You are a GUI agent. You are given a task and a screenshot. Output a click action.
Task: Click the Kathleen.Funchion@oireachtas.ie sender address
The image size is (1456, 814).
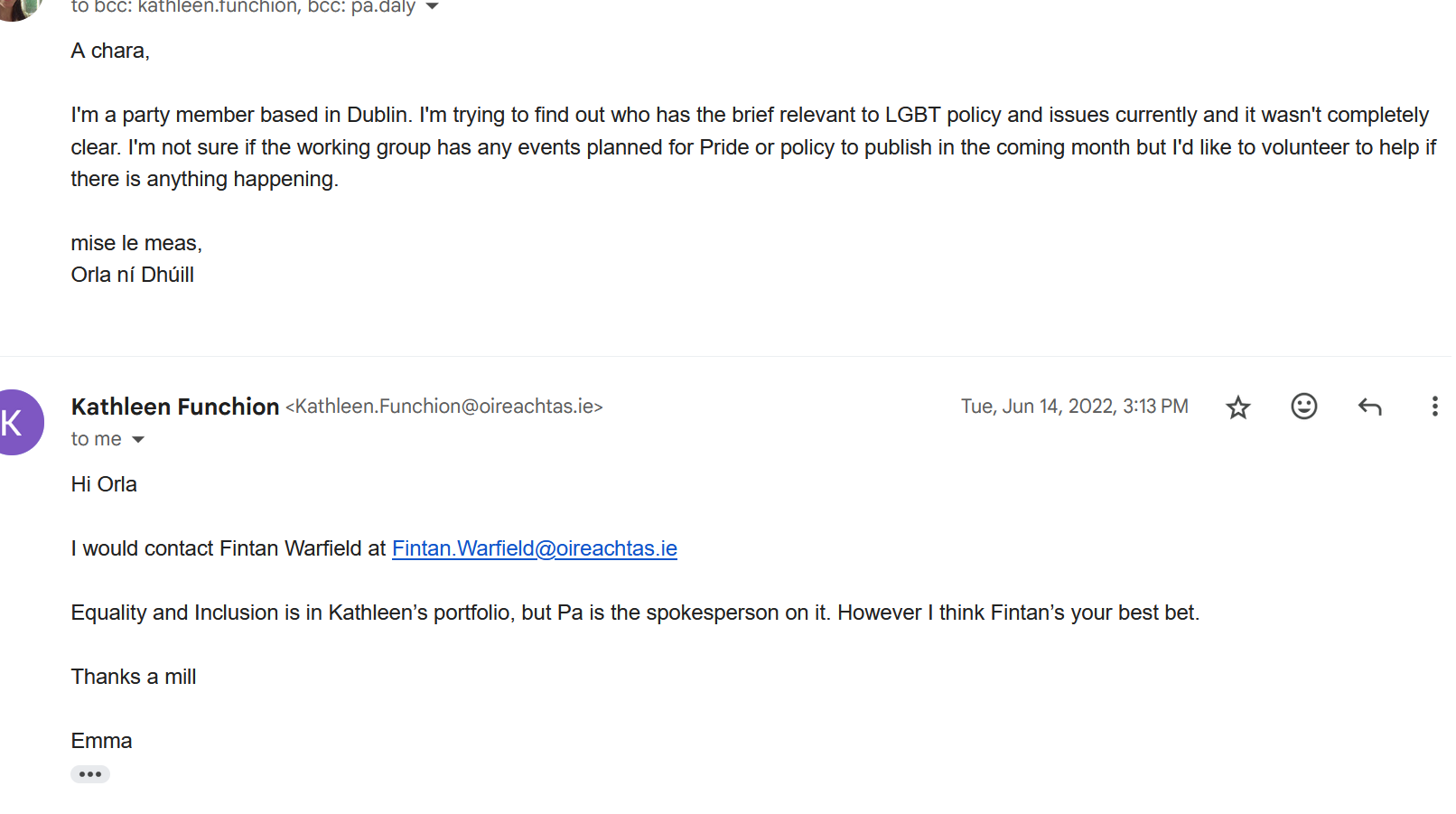444,407
